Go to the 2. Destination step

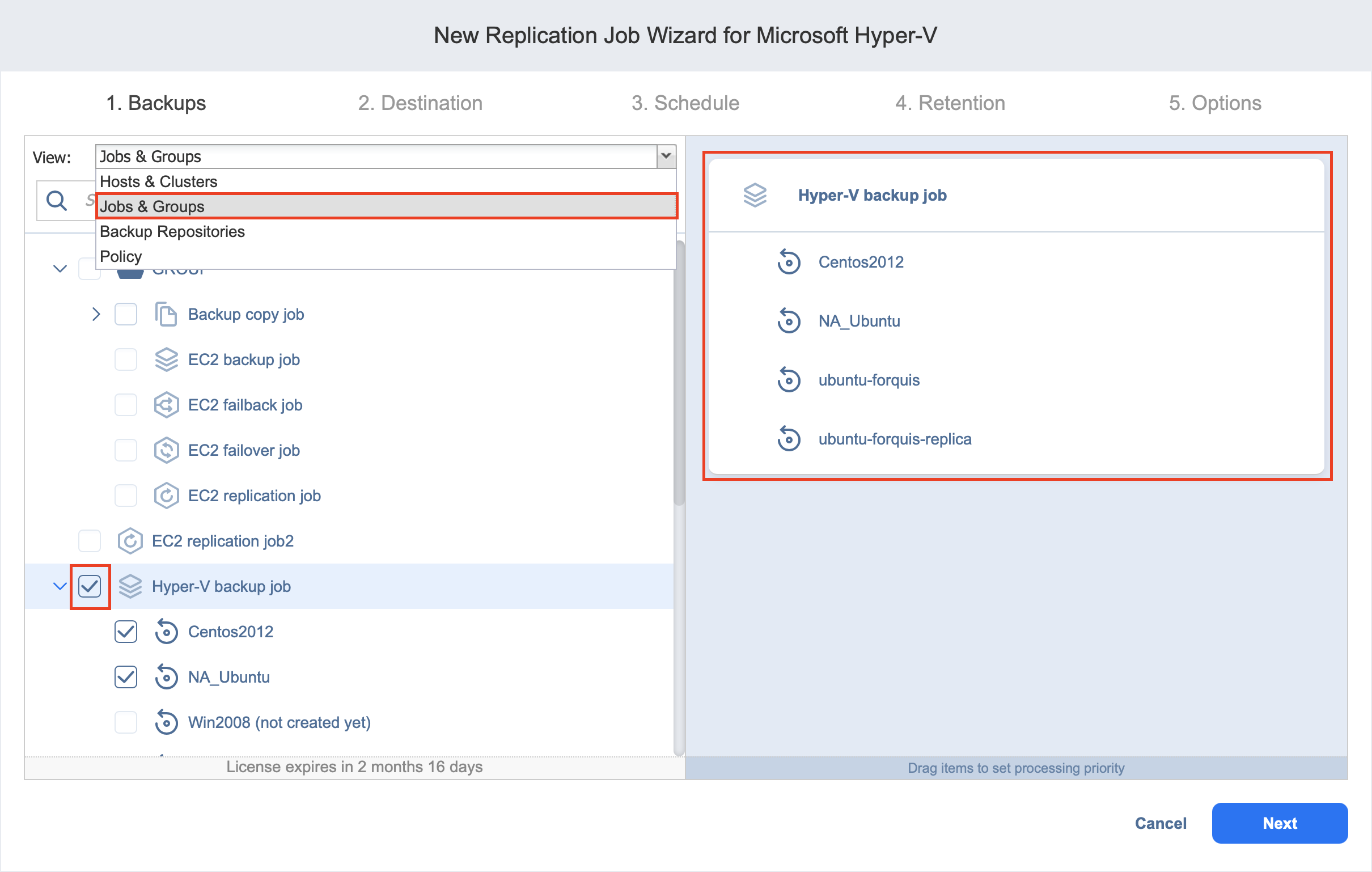tap(420, 103)
